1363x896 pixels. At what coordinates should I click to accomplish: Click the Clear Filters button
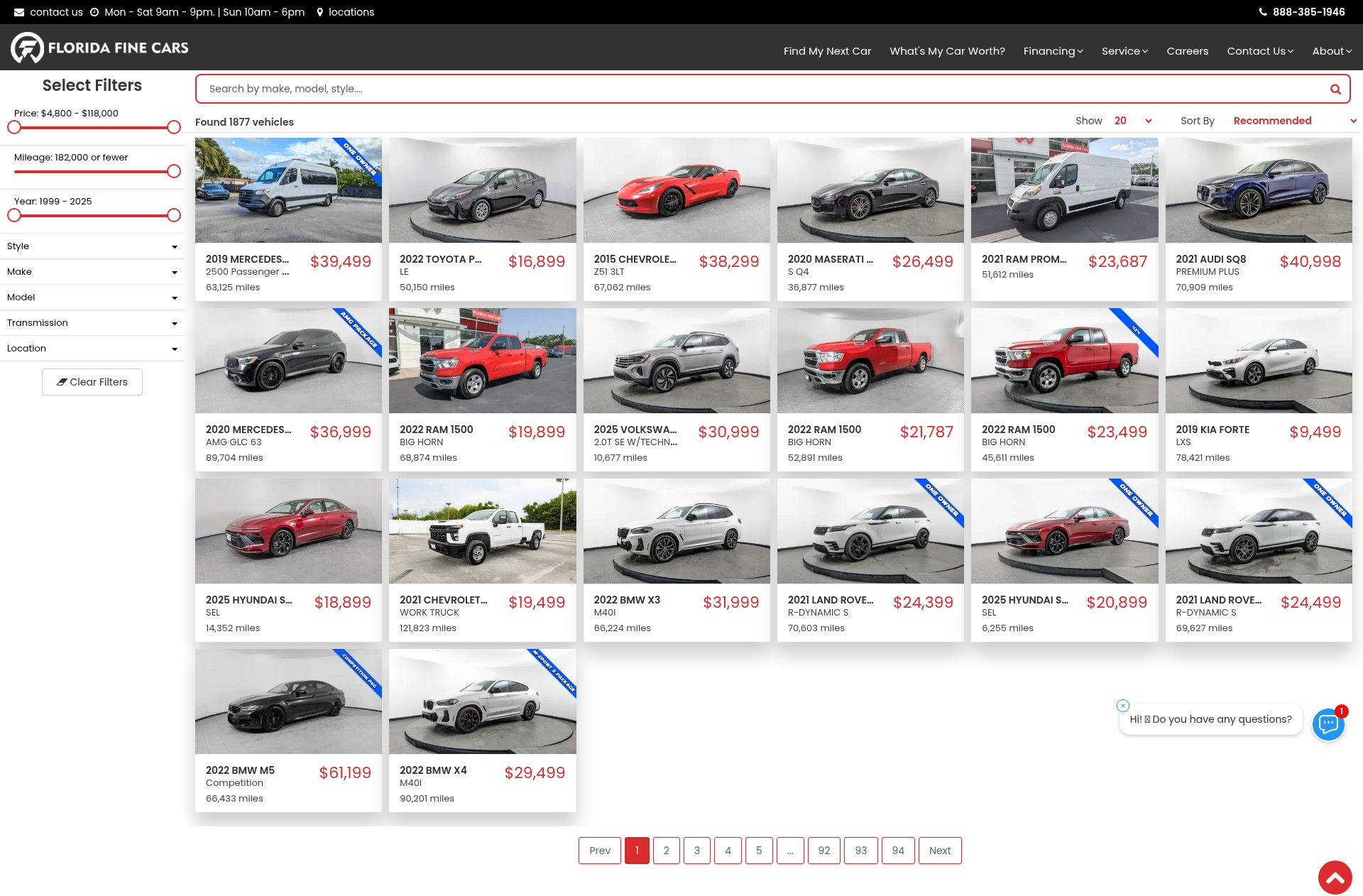(92, 382)
